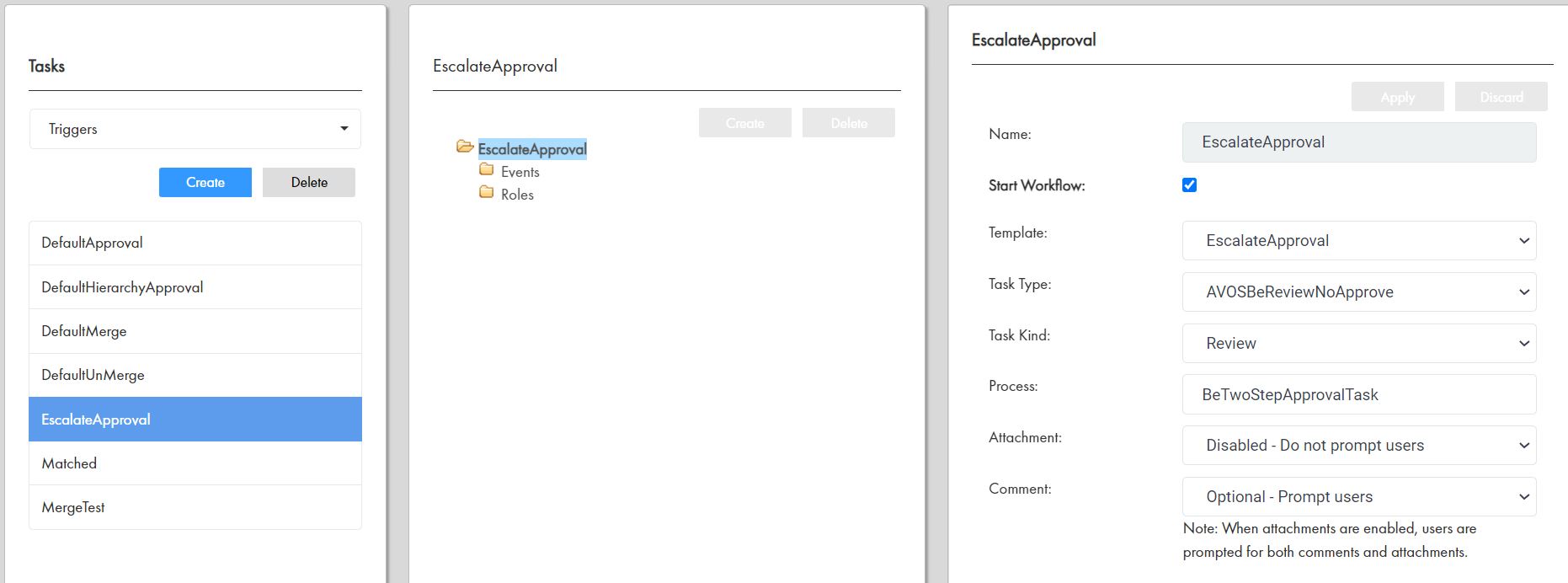This screenshot has height=583, width=1568.
Task: Click the EscalateApproval heading in middle panel
Action: pyautogui.click(x=495, y=66)
